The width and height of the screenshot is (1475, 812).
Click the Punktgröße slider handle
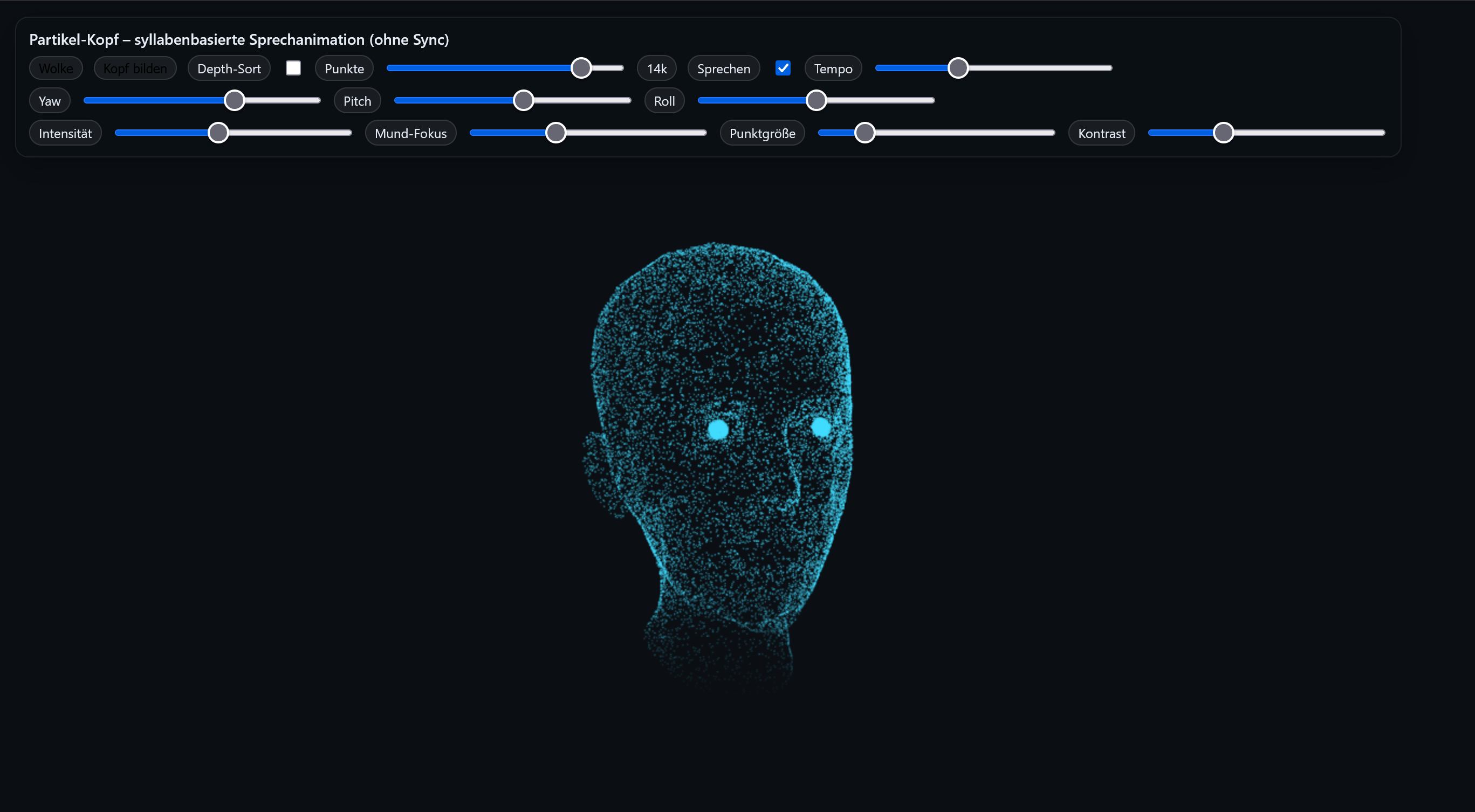pos(864,133)
